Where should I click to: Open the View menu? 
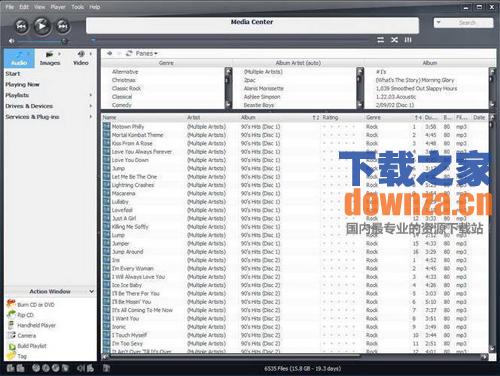coord(39,7)
